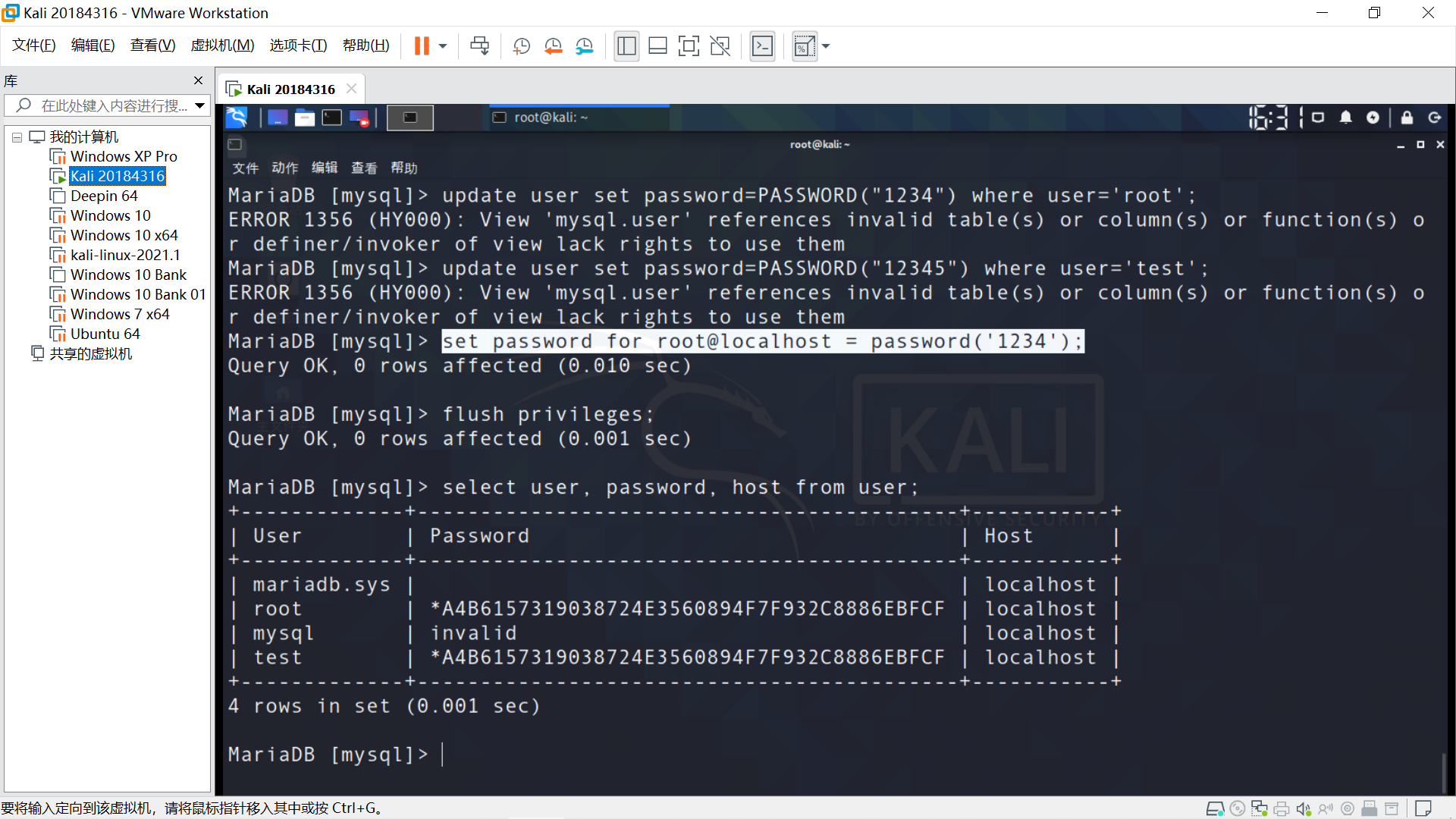
Task: Enter full screen mode
Action: point(689,46)
